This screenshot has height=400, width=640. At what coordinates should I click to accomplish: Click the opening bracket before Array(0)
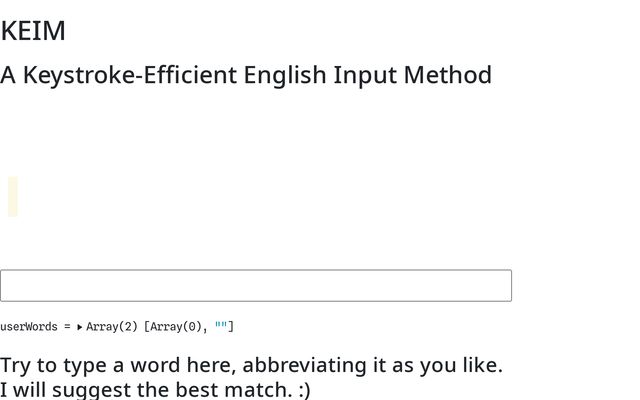(147, 327)
